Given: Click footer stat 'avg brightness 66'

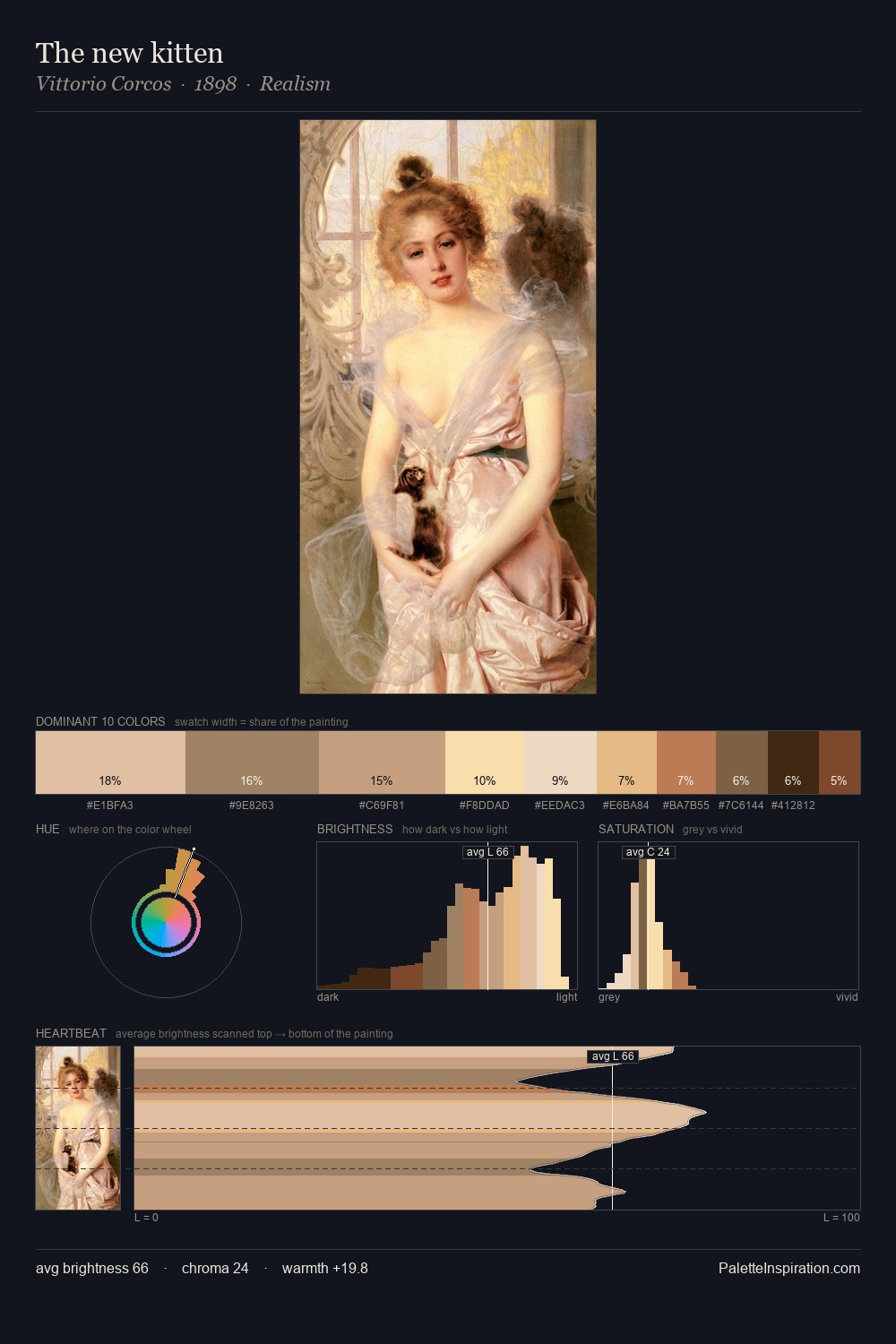Looking at the screenshot, I should [92, 1269].
